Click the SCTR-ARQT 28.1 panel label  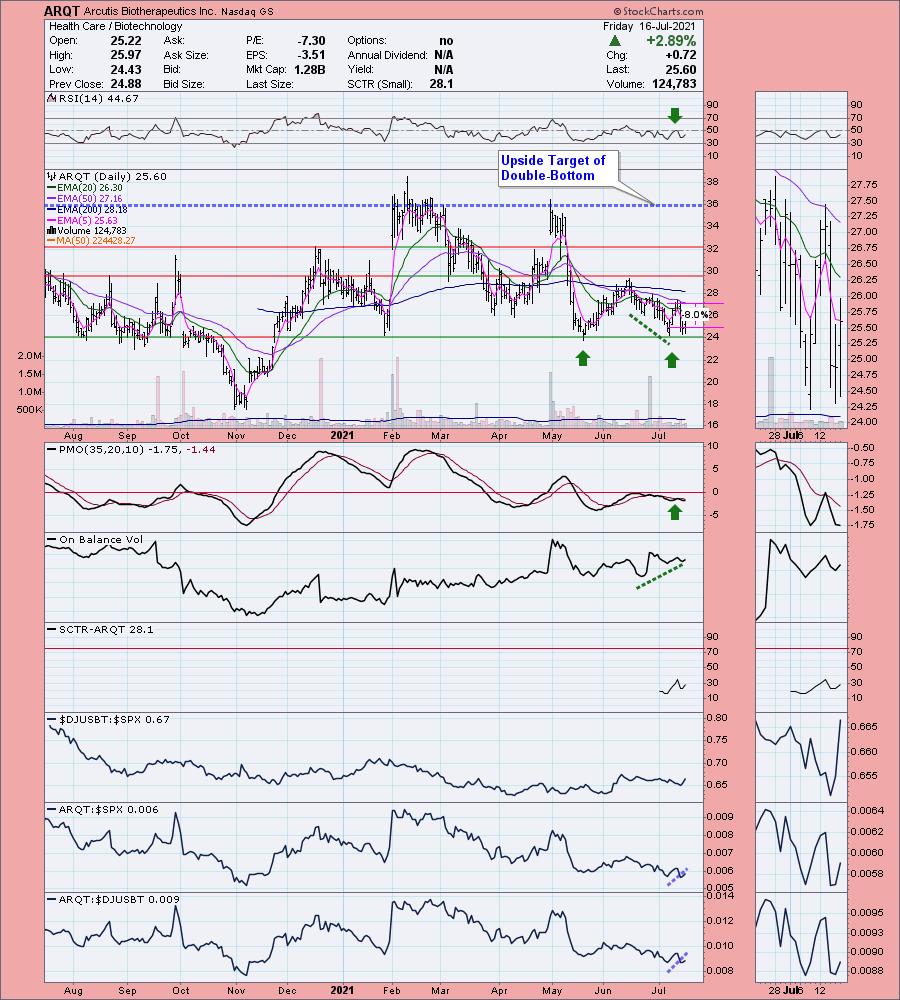[101, 629]
